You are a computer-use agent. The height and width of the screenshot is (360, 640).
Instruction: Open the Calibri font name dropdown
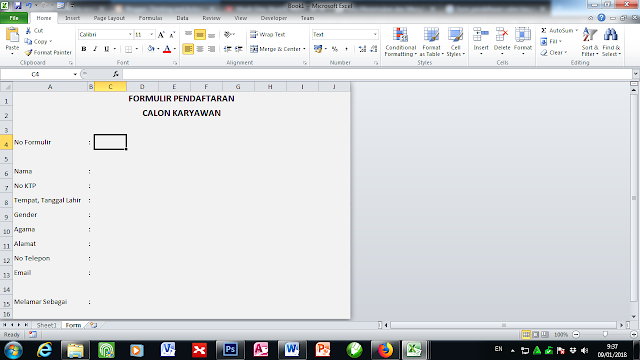pyautogui.click(x=130, y=35)
